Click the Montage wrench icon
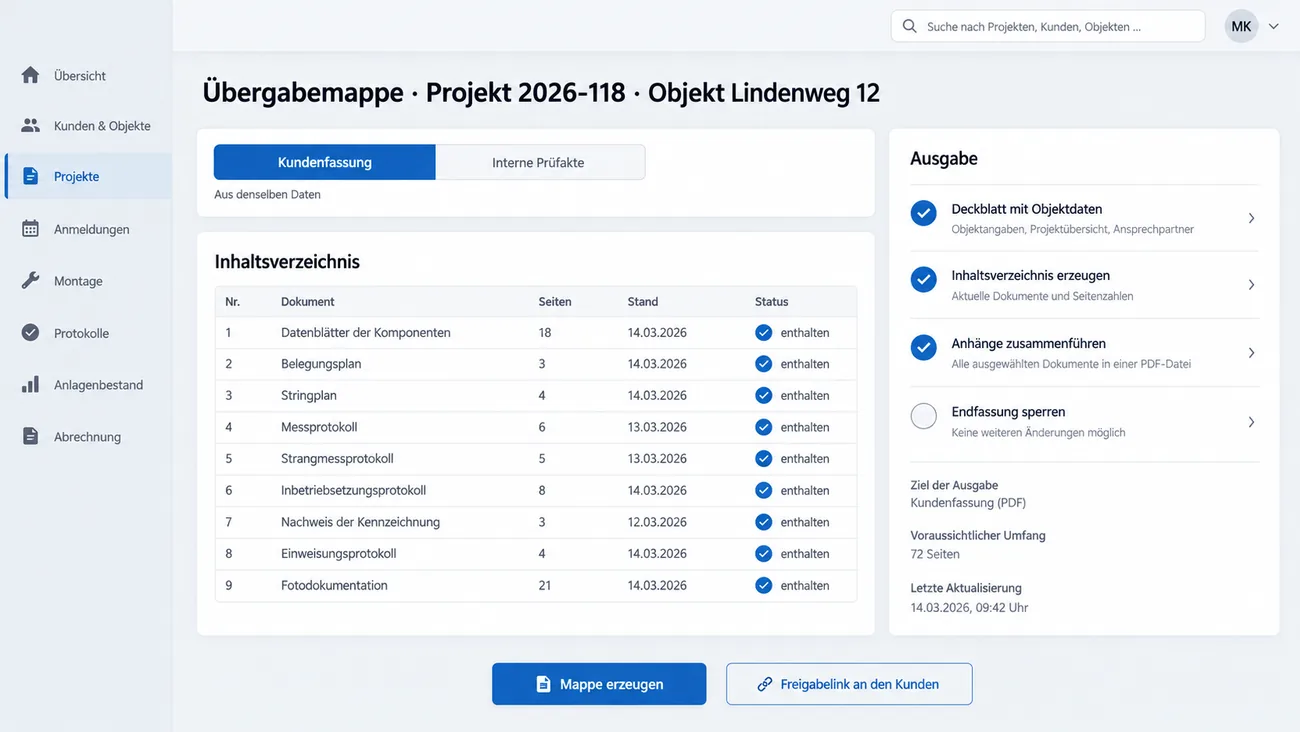 click(31, 281)
